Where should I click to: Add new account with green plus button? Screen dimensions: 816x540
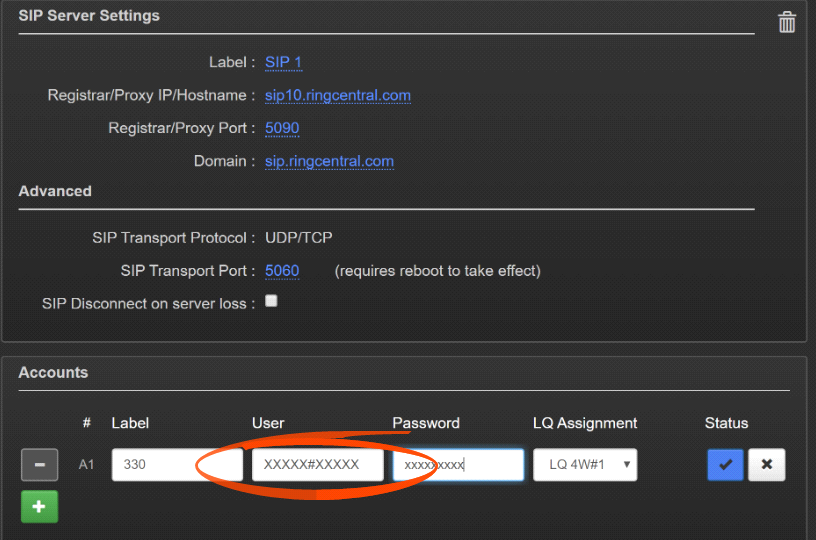coord(39,506)
